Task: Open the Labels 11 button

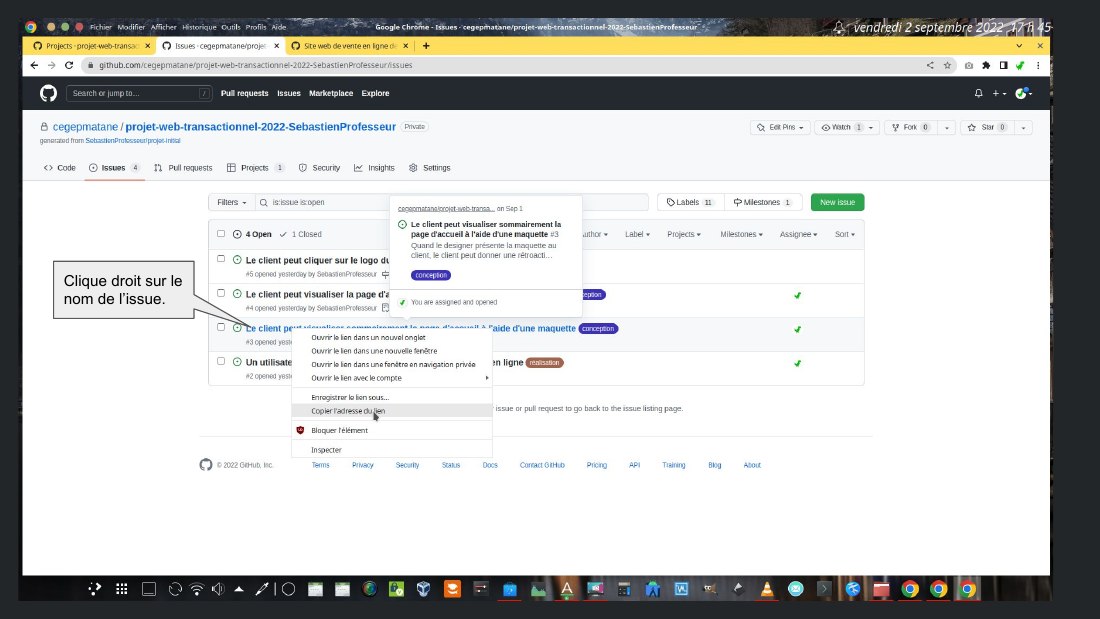Action: (690, 202)
